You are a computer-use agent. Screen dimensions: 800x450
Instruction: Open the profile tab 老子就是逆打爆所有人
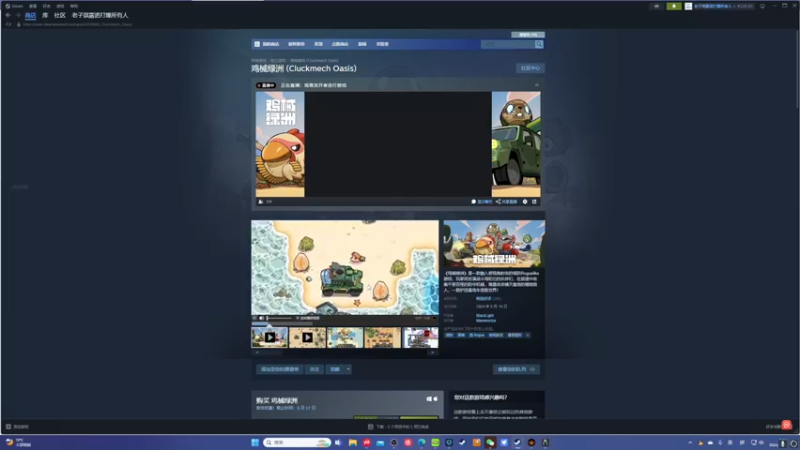(100, 15)
